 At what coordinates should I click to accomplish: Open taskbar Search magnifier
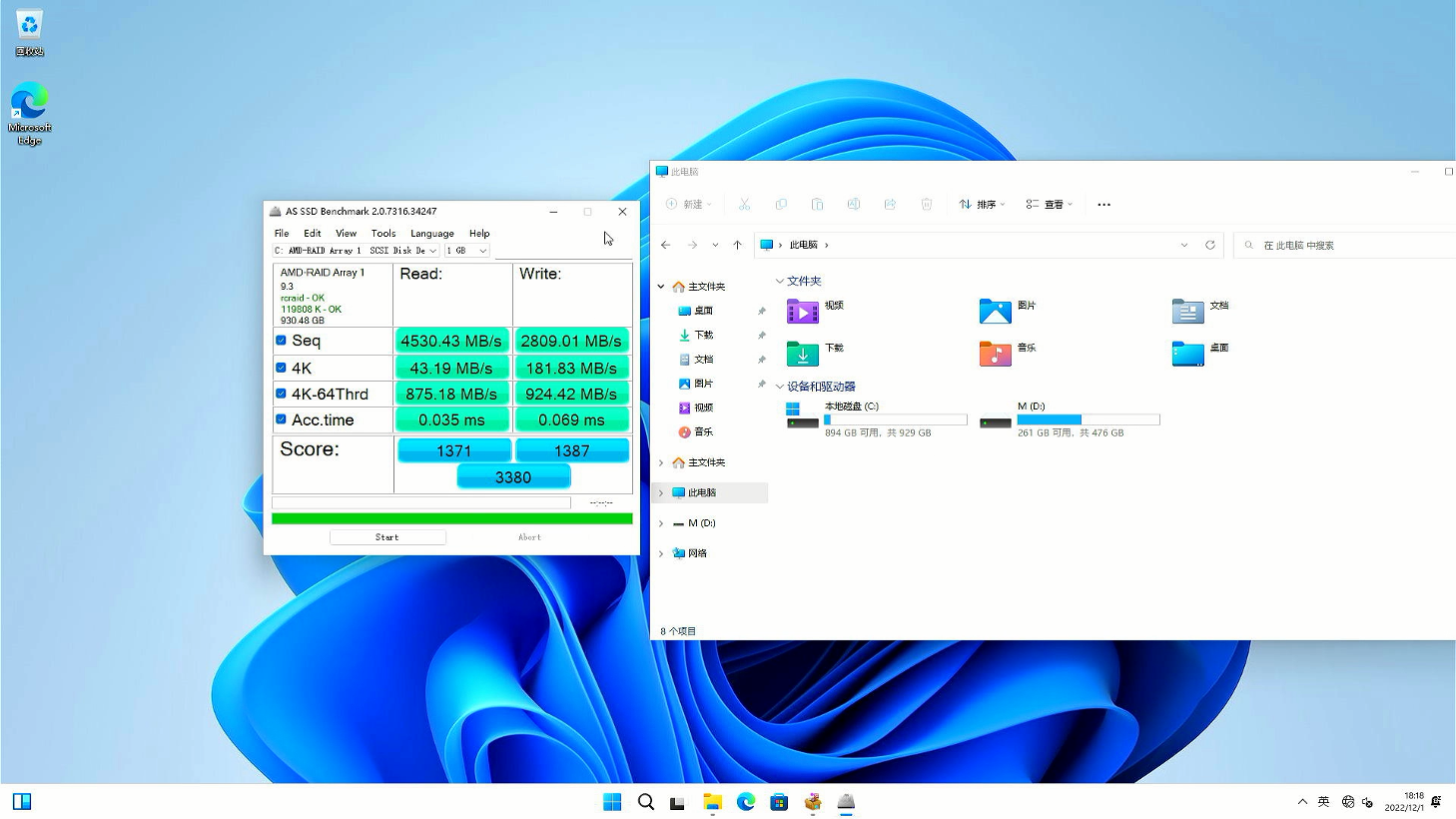[x=646, y=802]
